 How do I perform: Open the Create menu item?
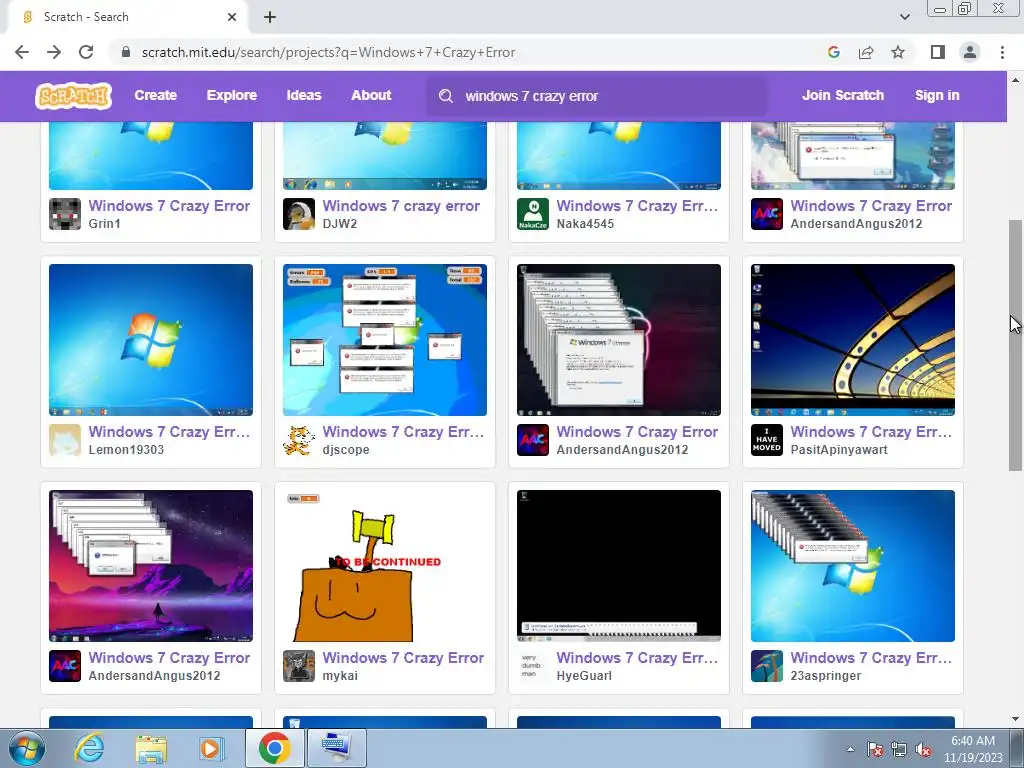(x=155, y=95)
